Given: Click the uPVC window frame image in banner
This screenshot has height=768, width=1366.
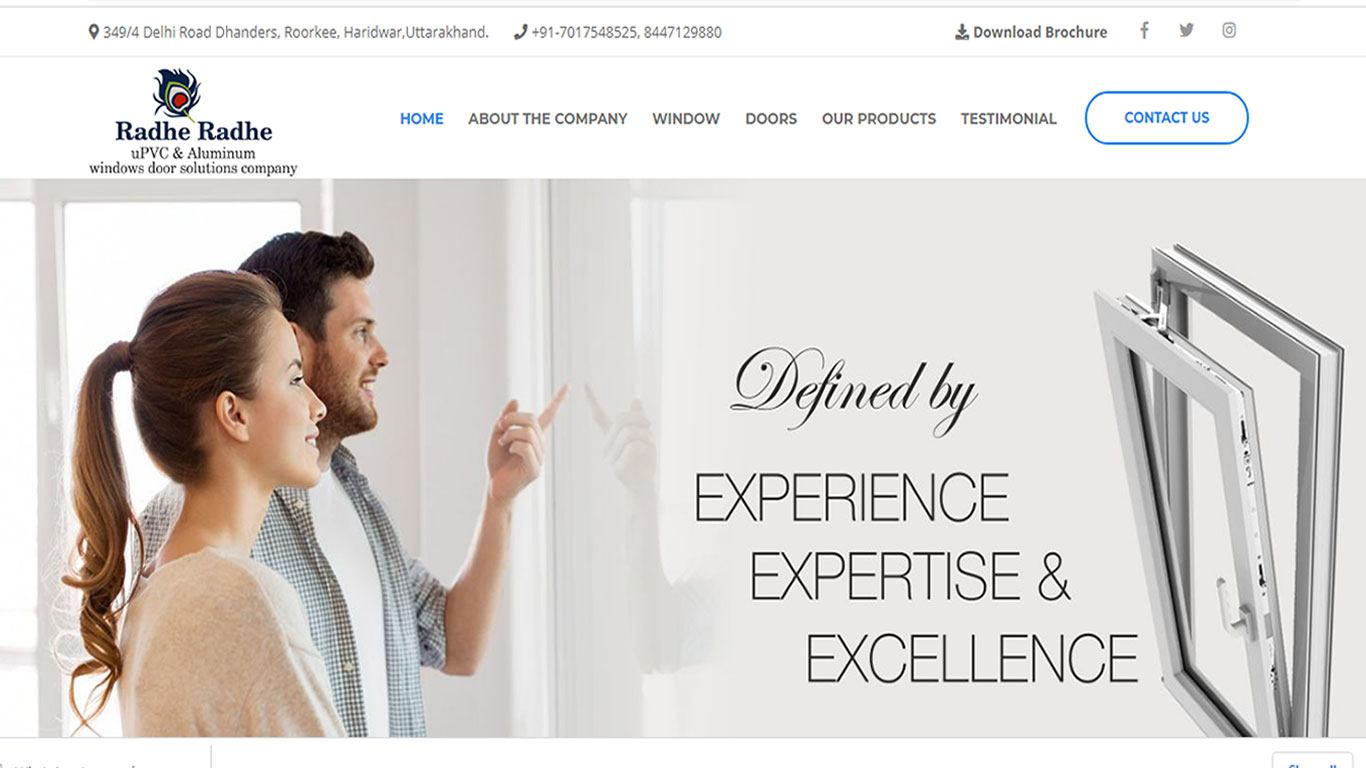Looking at the screenshot, I should (1219, 490).
